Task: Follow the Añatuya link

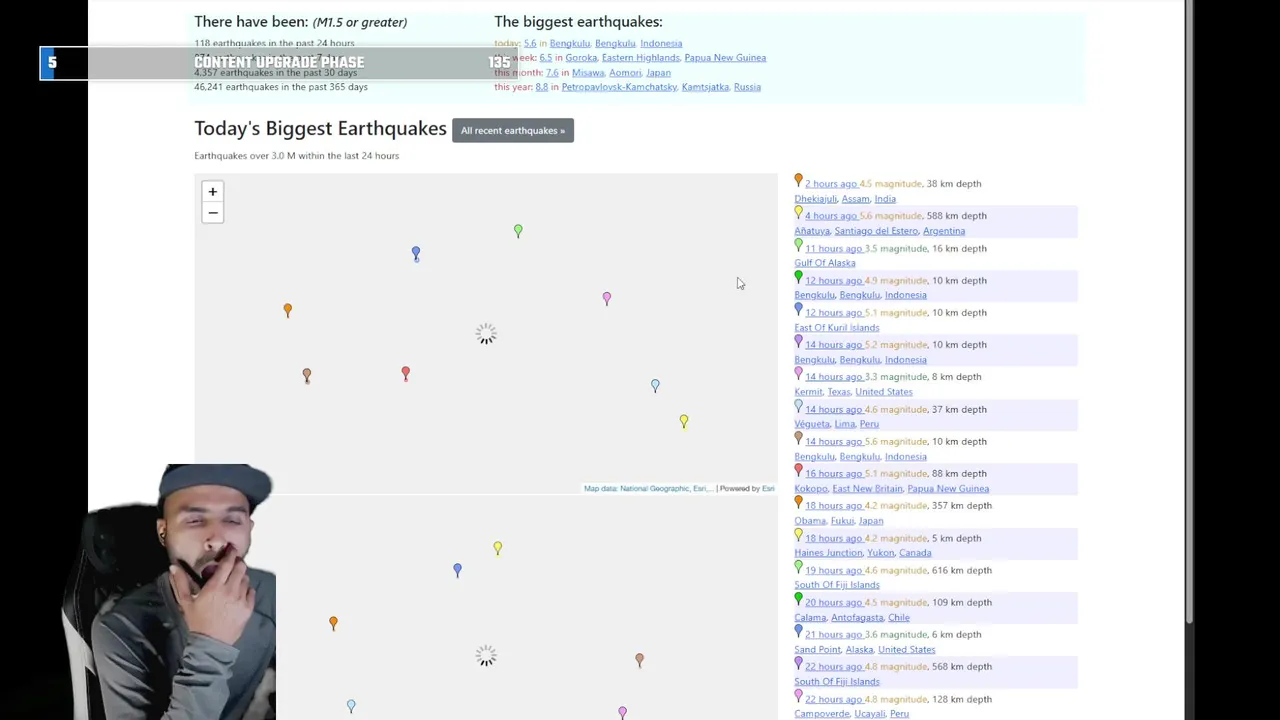Action: [812, 231]
